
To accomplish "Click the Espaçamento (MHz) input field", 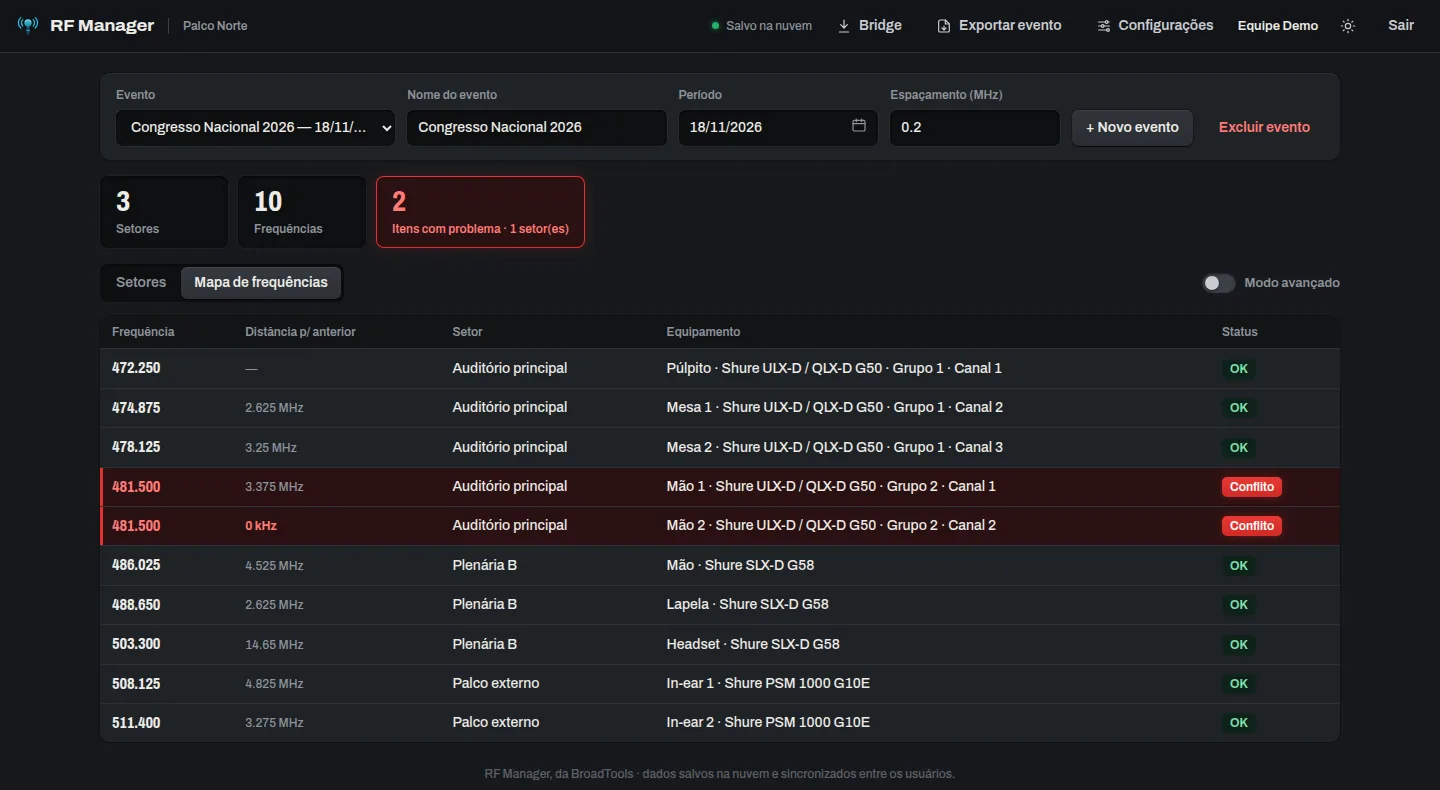I will click(x=974, y=128).
